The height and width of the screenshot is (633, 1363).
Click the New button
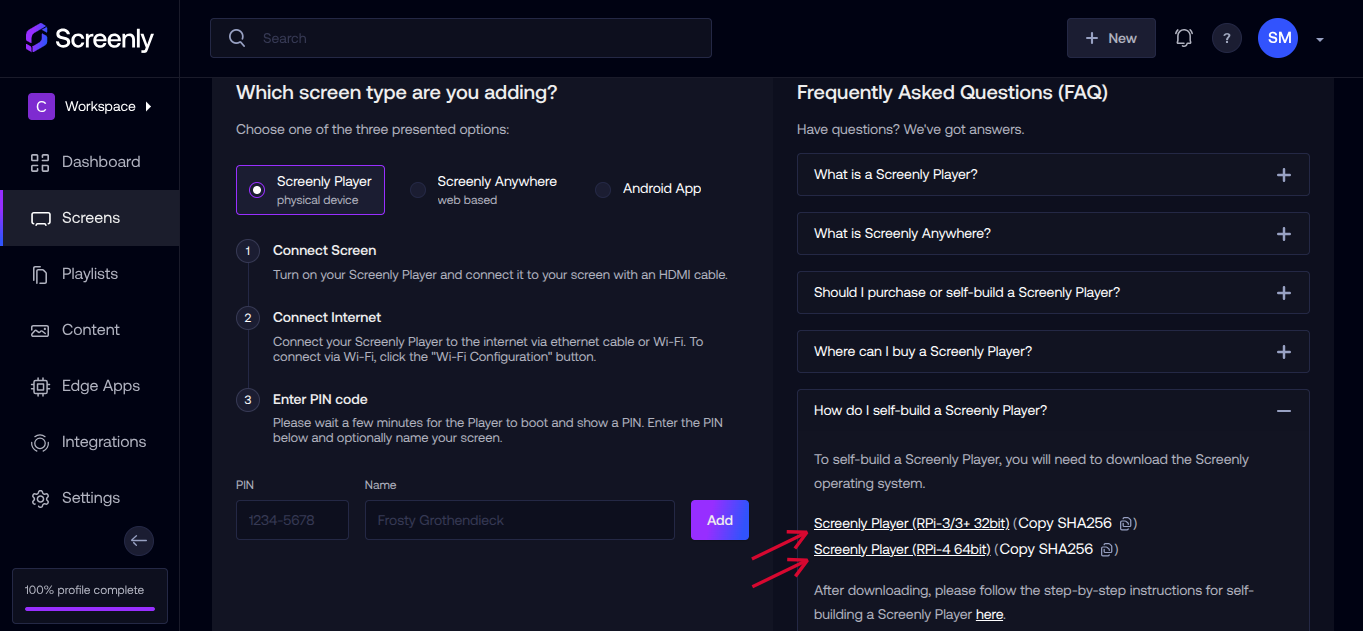coord(1111,38)
